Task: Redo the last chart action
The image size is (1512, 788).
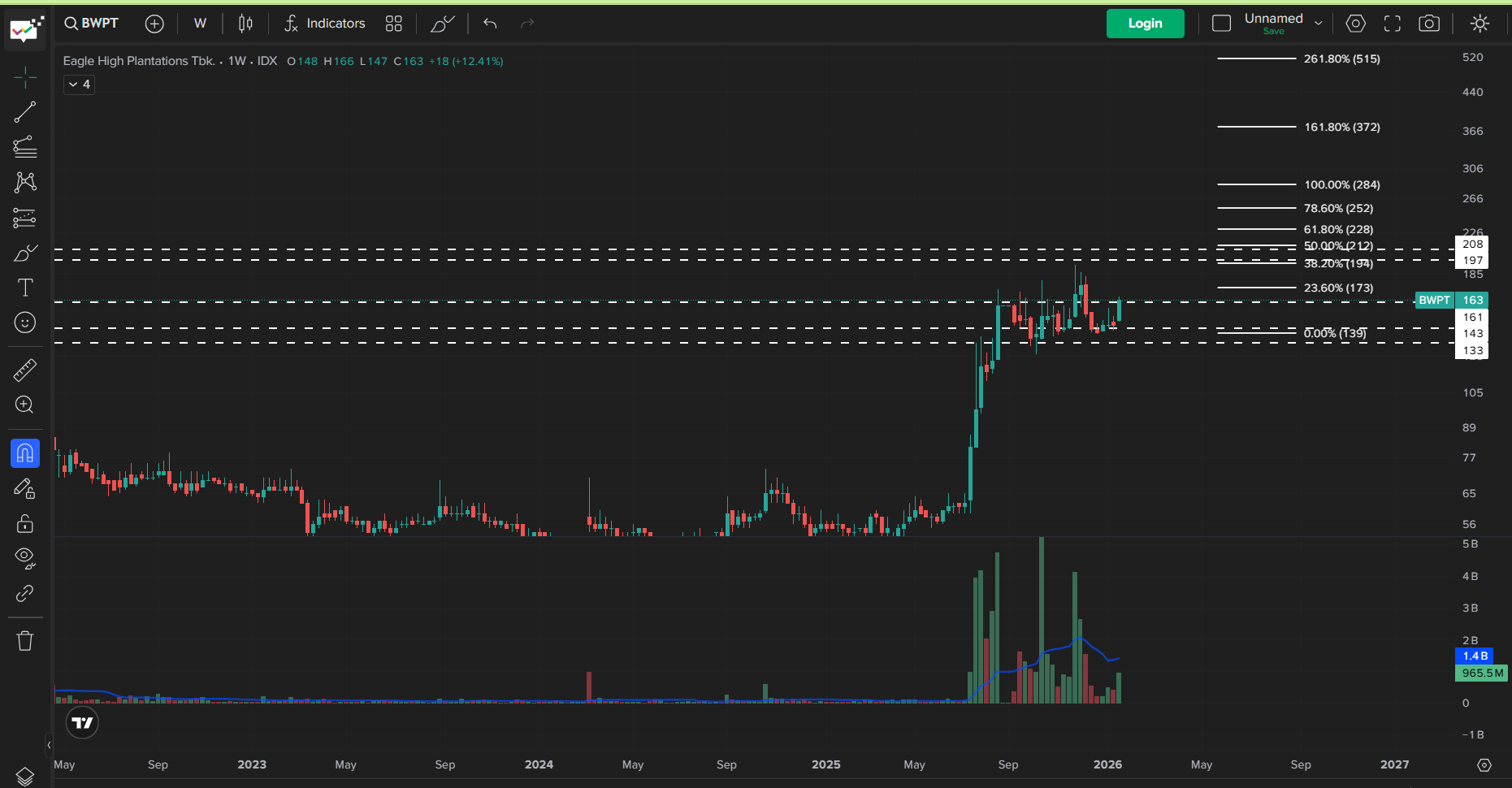Action: click(x=527, y=24)
